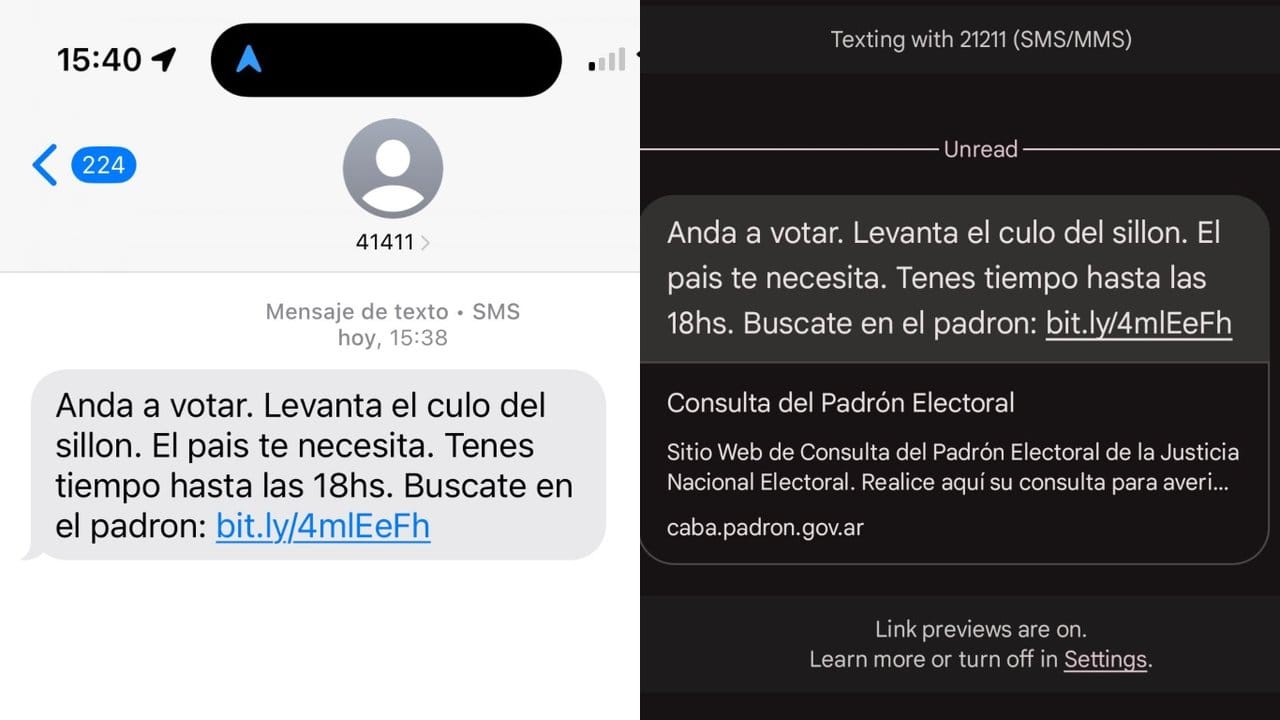Tap the Mensaje de texto SMS timestamp
The image size is (1280, 720).
point(392,325)
